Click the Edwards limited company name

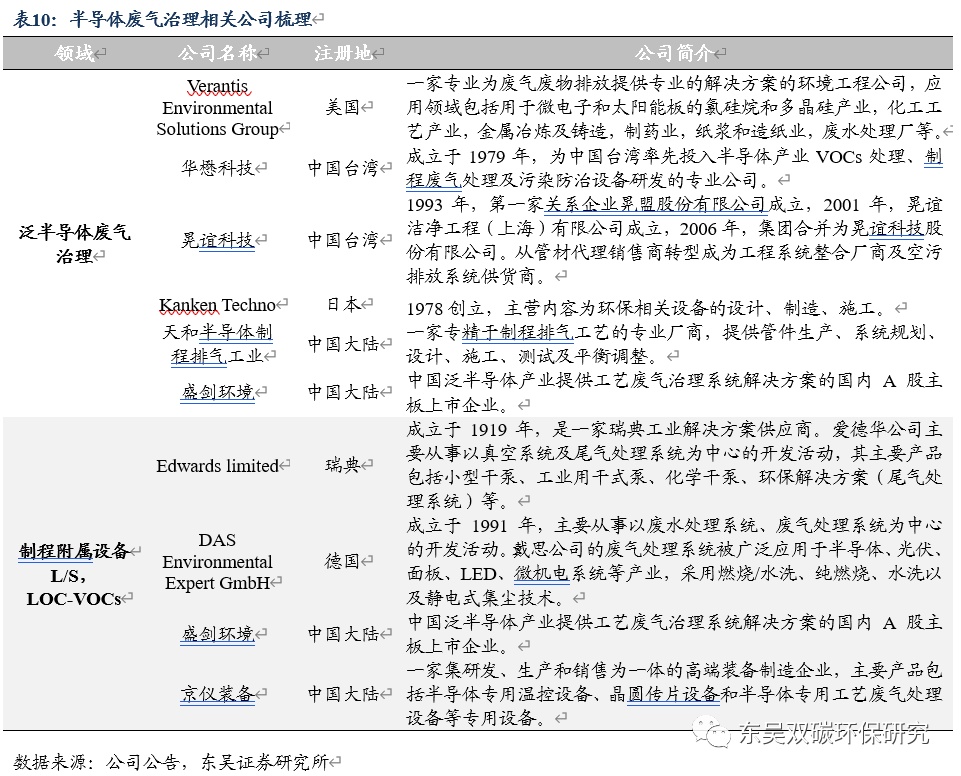click(x=218, y=466)
